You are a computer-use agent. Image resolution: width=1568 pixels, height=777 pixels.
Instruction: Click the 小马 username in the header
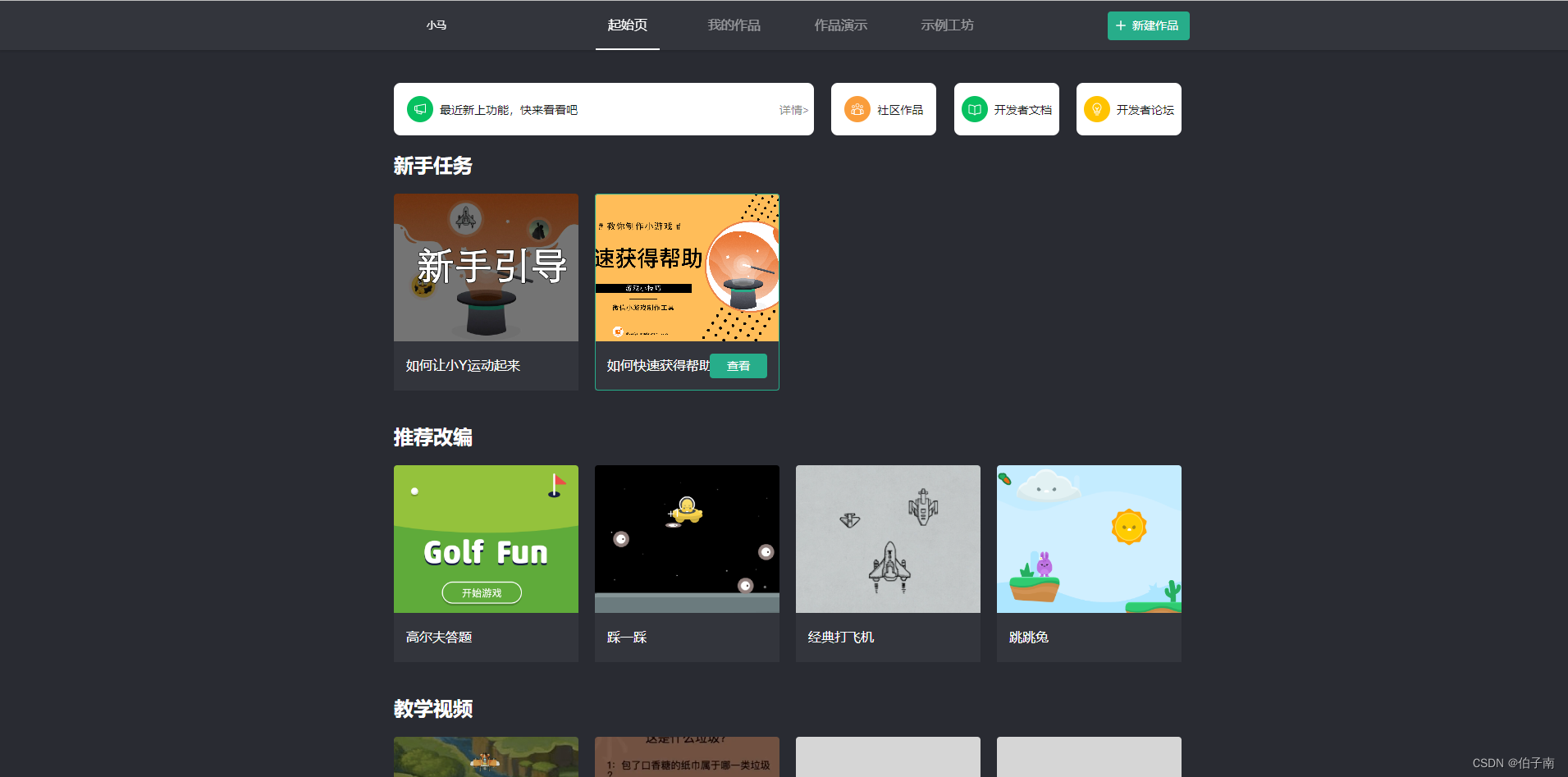click(436, 25)
